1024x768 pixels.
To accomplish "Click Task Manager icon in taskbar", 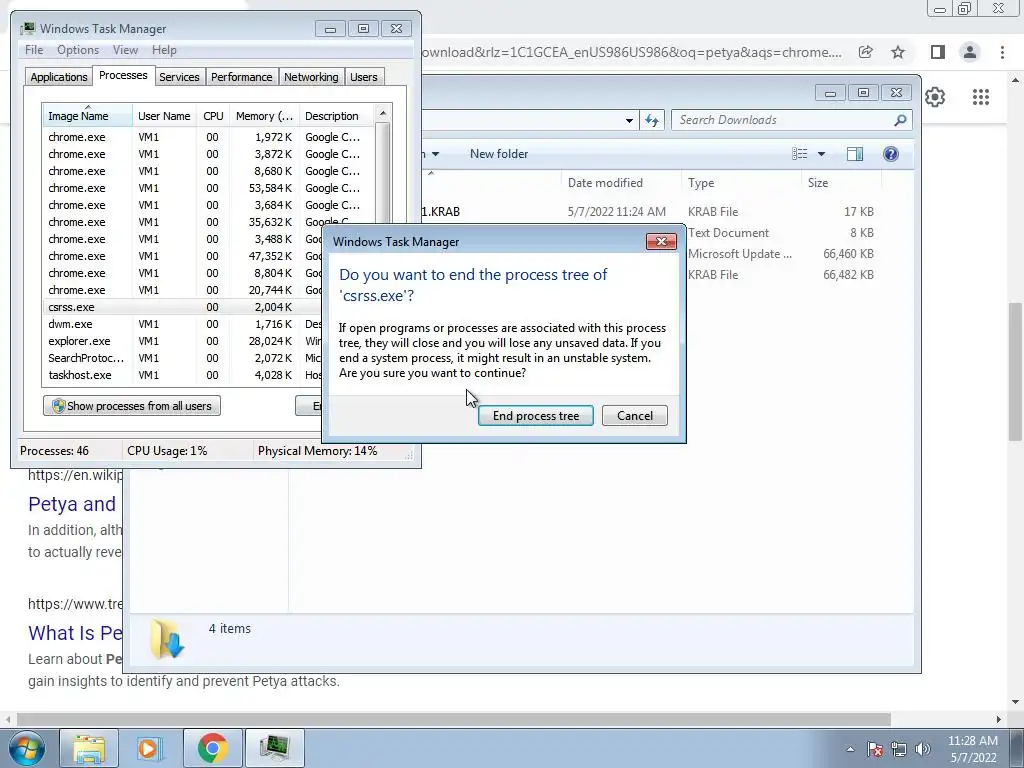I will pos(275,748).
